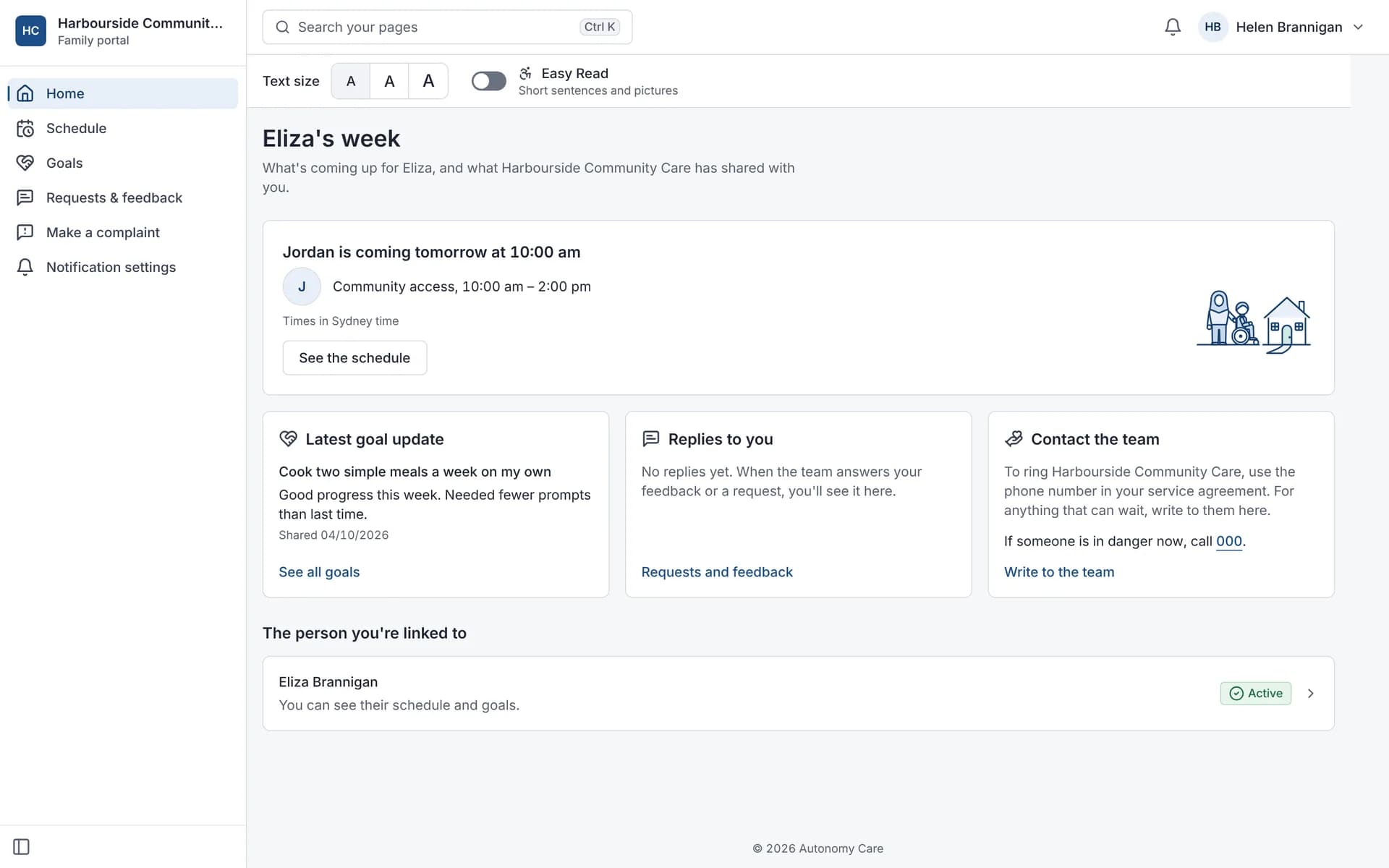Follow the See all goals link
Image resolution: width=1389 pixels, height=868 pixels.
point(319,571)
